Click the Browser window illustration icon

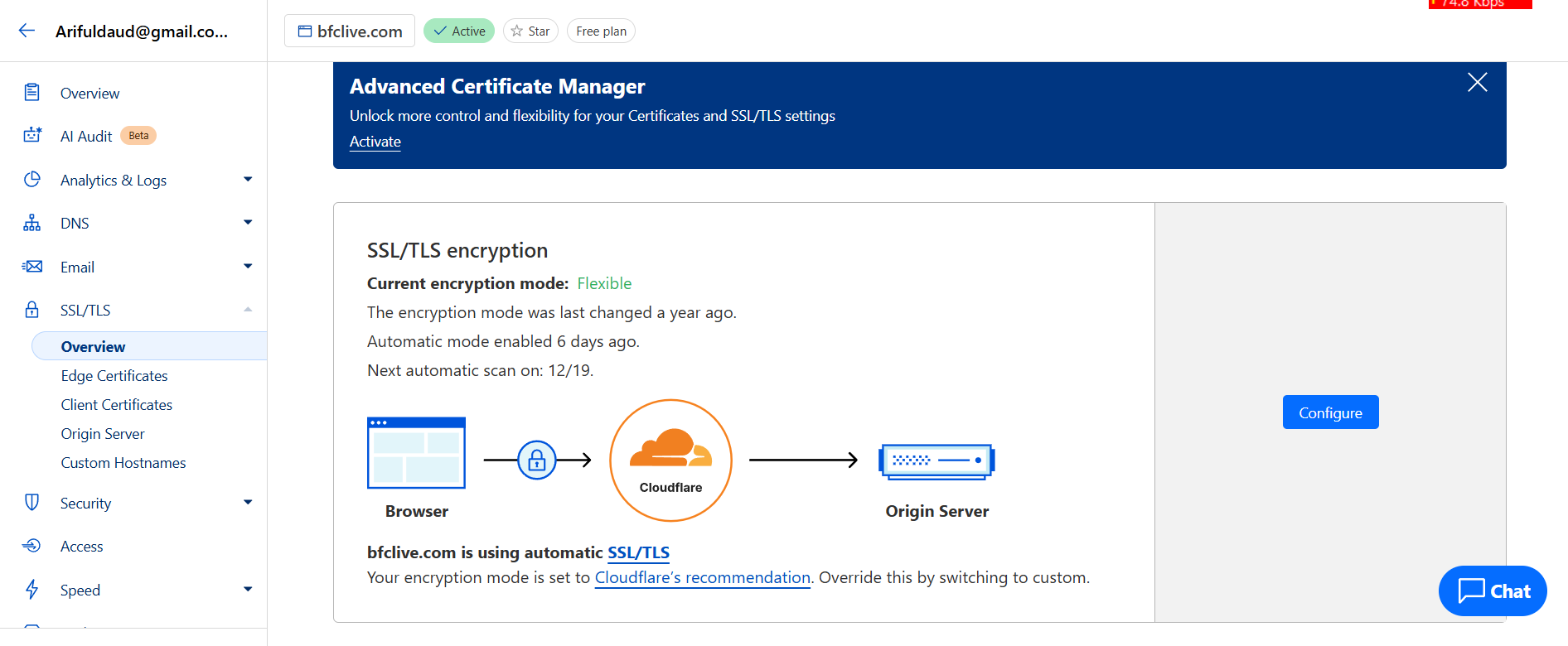coord(416,453)
